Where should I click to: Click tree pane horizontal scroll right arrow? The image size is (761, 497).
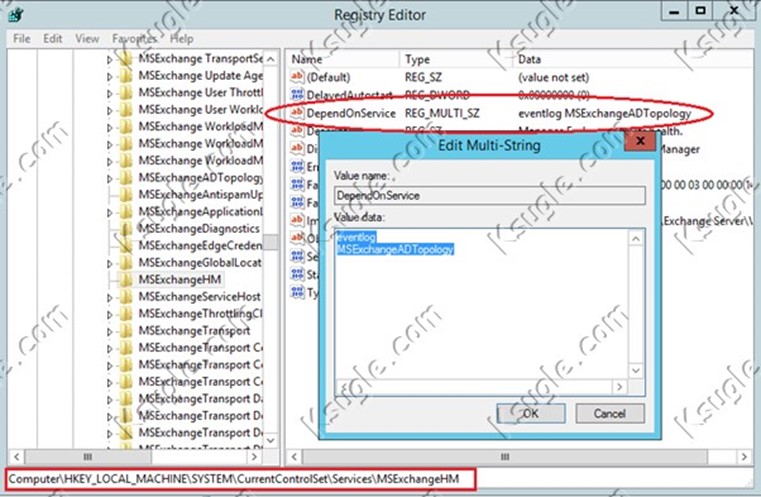[x=254, y=457]
